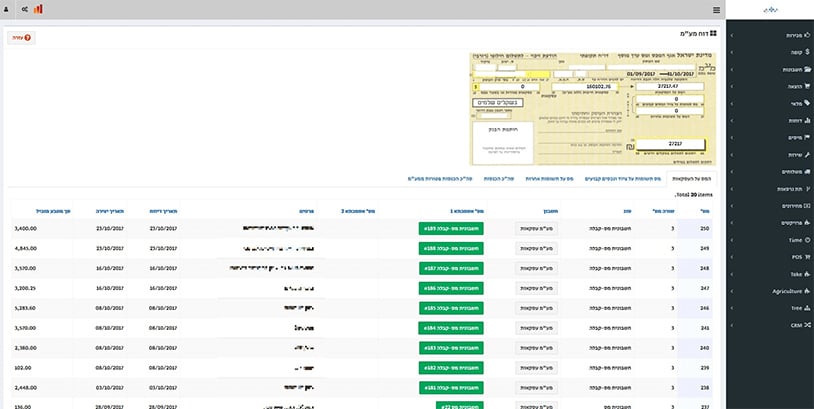This screenshot has width=814, height=409.
Task: Click the דוחות bar chart sidebar icon
Action: [807, 120]
